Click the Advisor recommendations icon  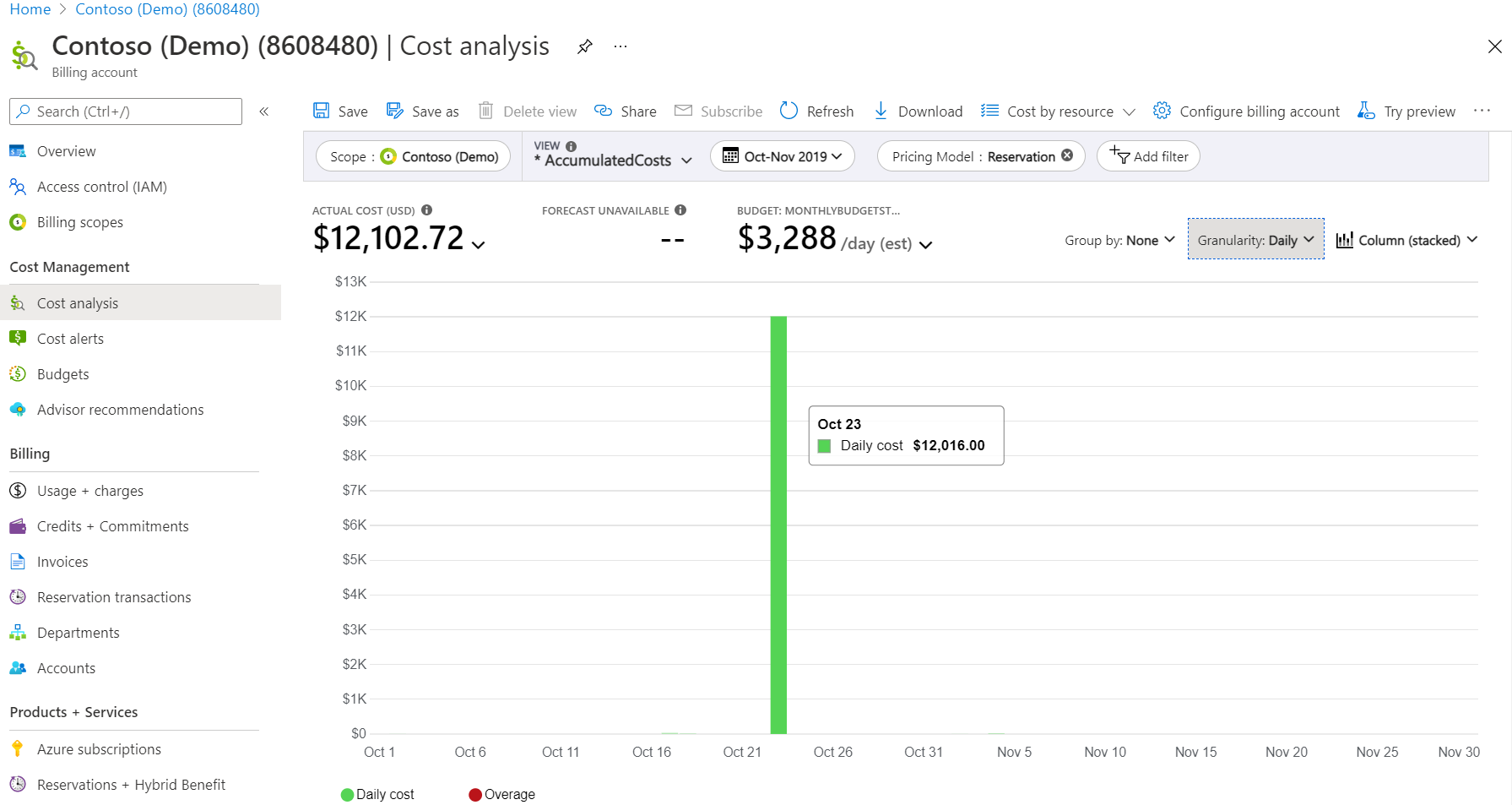(18, 410)
